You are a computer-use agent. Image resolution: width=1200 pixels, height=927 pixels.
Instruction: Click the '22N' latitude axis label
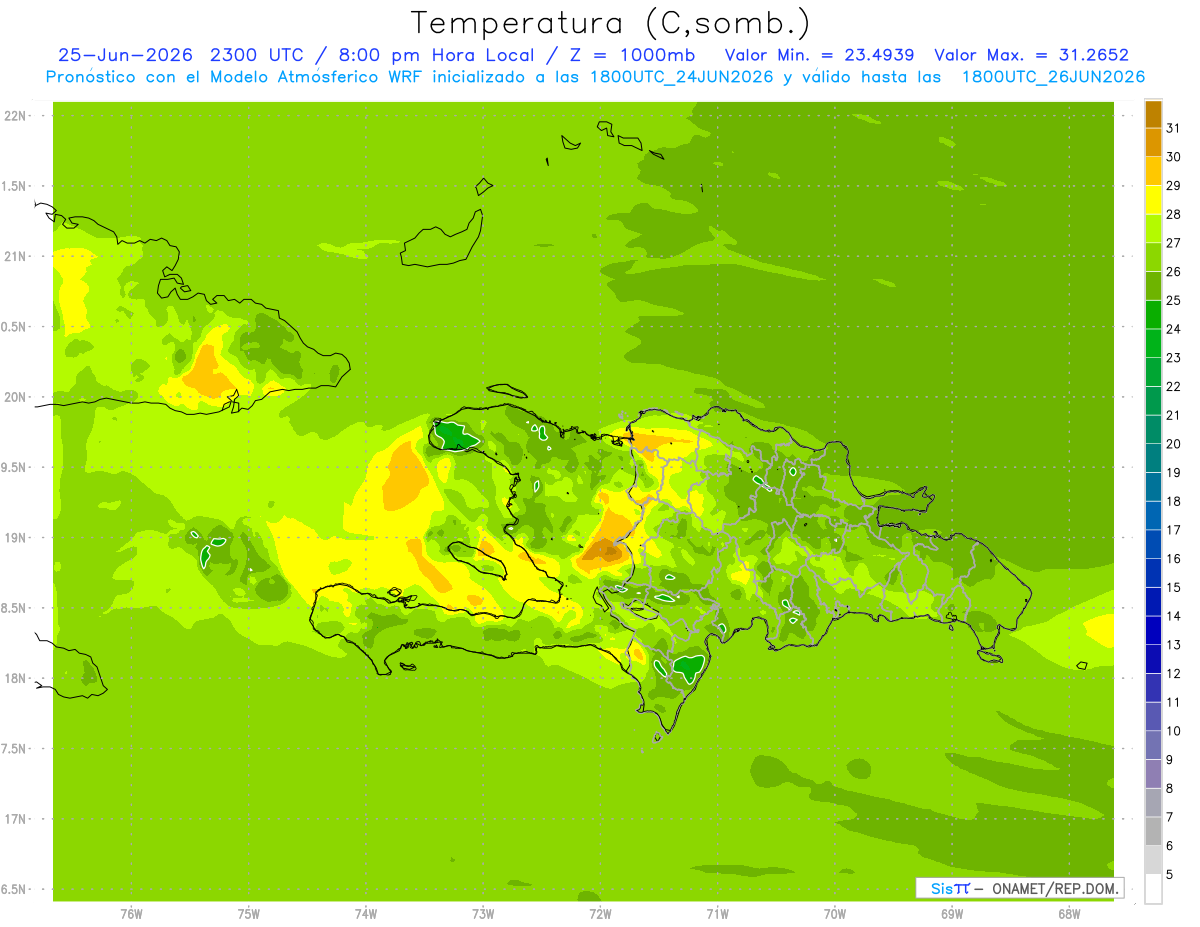click(x=15, y=116)
